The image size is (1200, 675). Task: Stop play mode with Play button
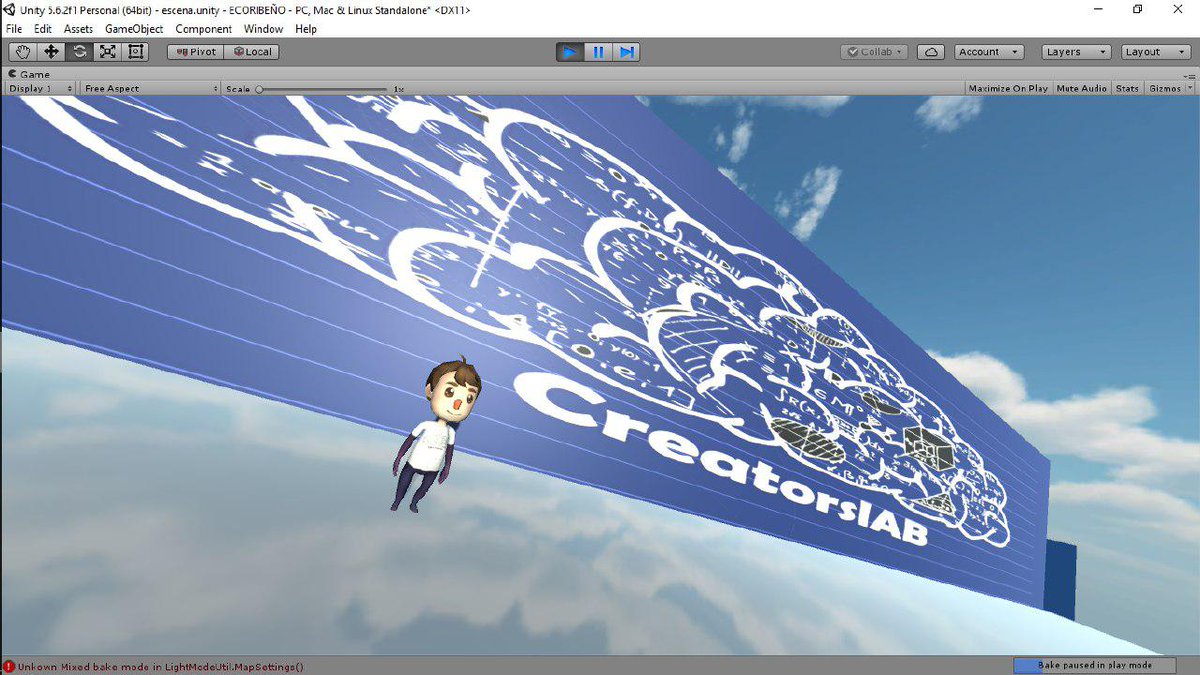[x=570, y=52]
